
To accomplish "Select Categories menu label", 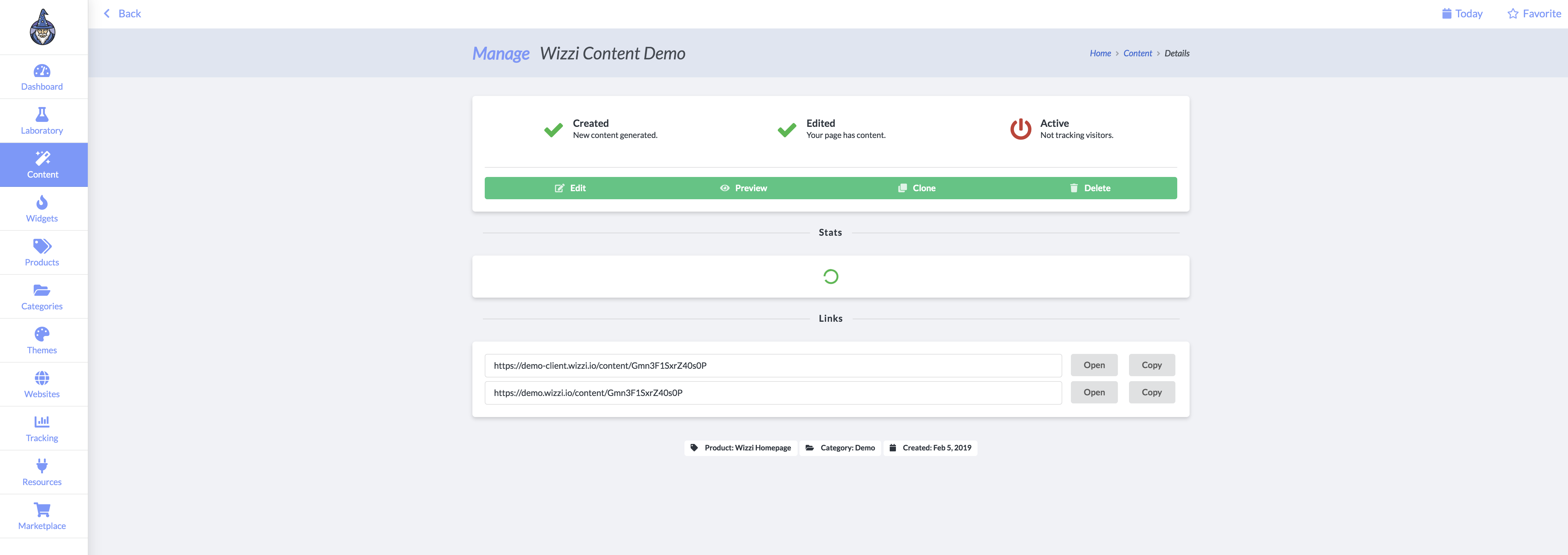I will pyautogui.click(x=42, y=307).
